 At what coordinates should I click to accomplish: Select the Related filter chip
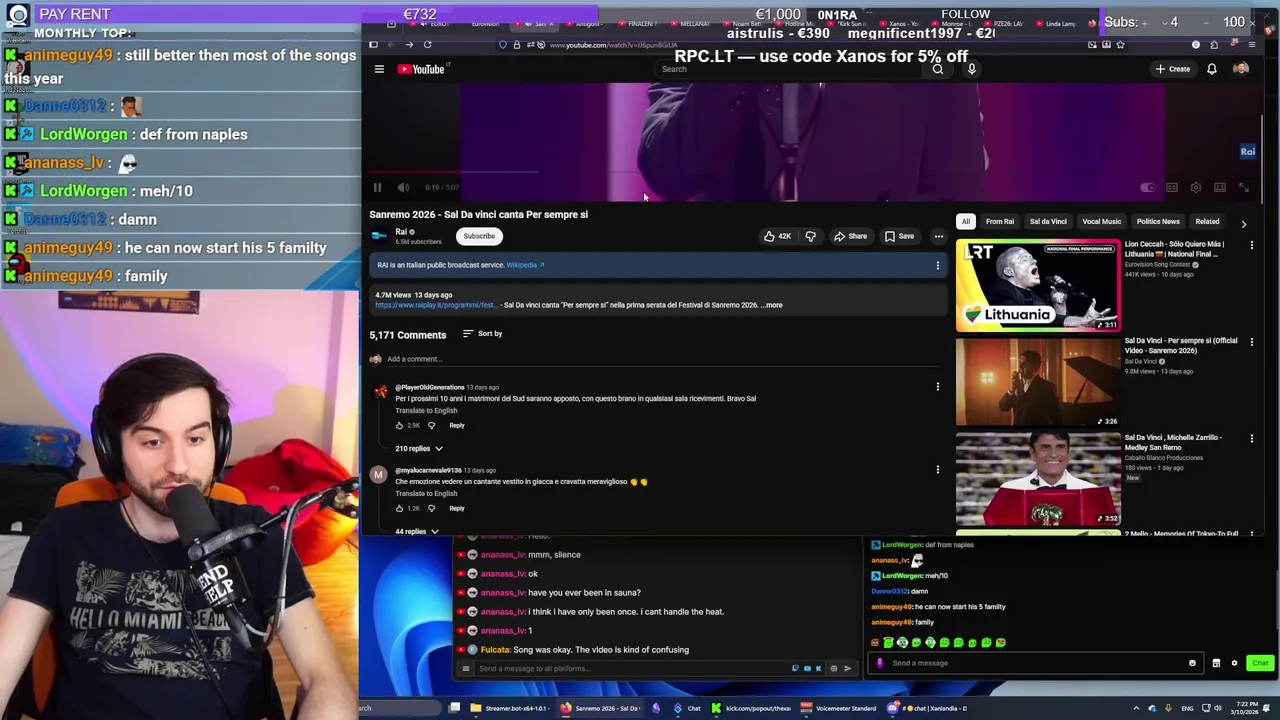click(1207, 221)
